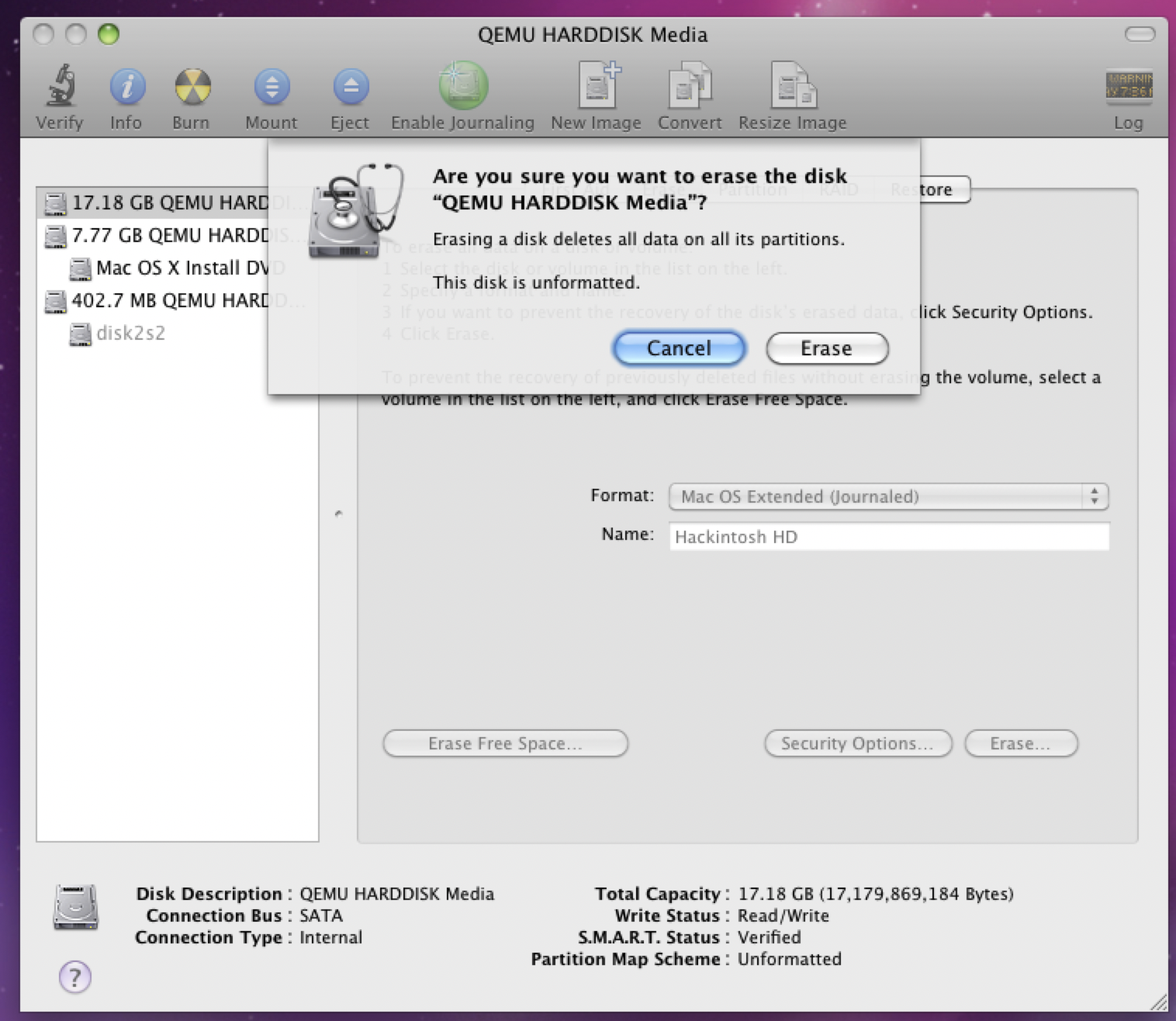Screen dimensions: 1176x1021
Task: Open the Format dropdown menu
Action: click(x=889, y=497)
